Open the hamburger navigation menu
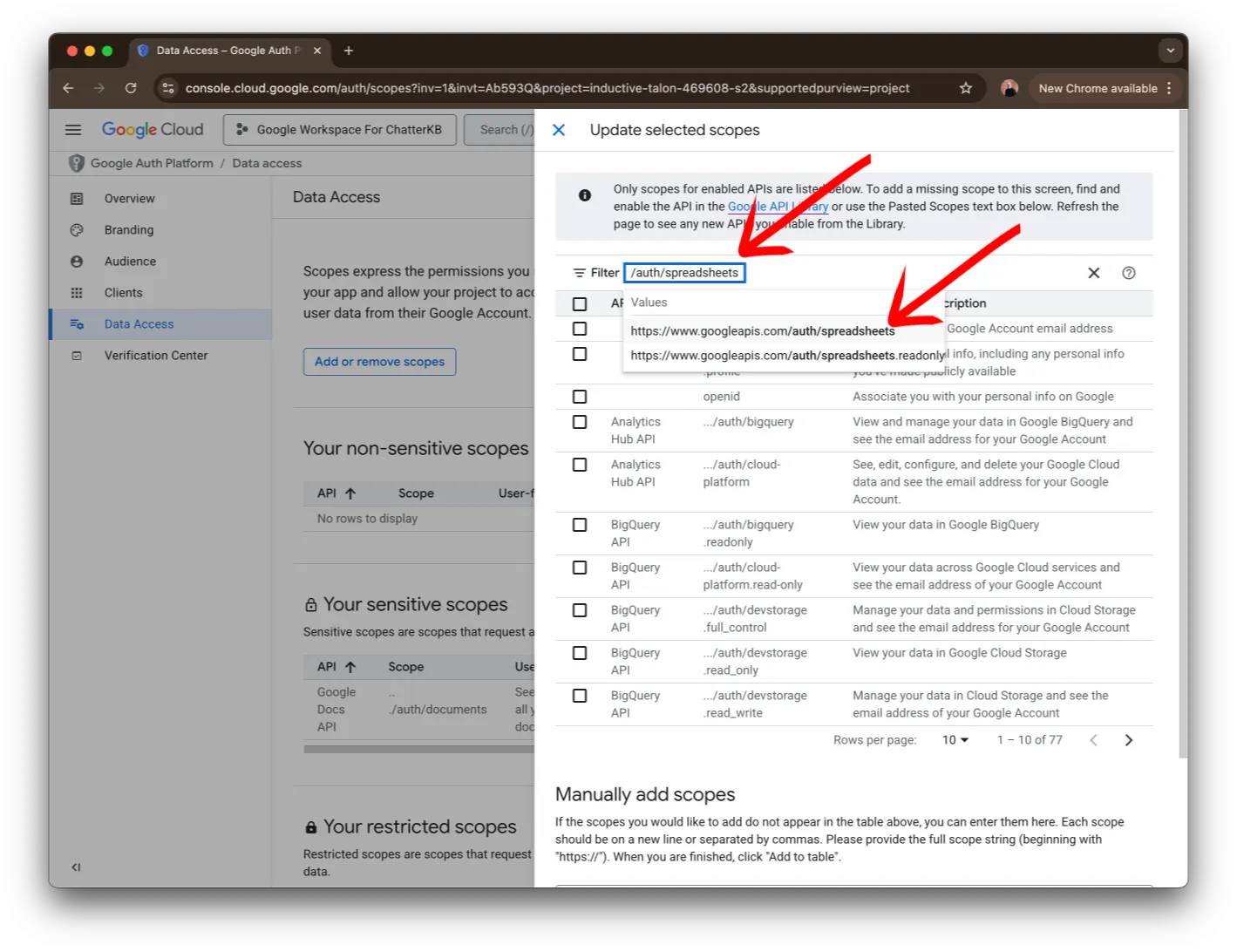Image resolution: width=1237 pixels, height=952 pixels. [73, 130]
